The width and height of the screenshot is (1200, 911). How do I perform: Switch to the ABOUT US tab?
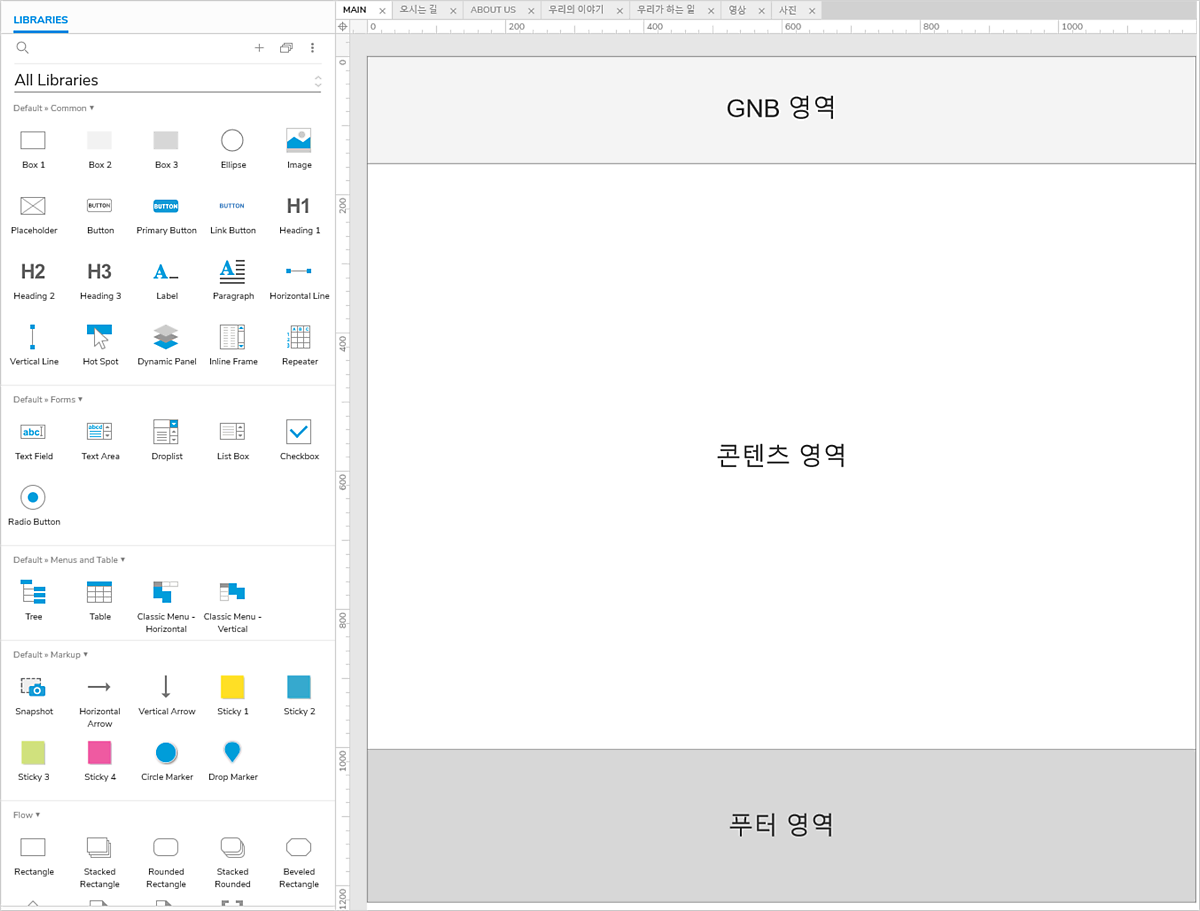493,10
